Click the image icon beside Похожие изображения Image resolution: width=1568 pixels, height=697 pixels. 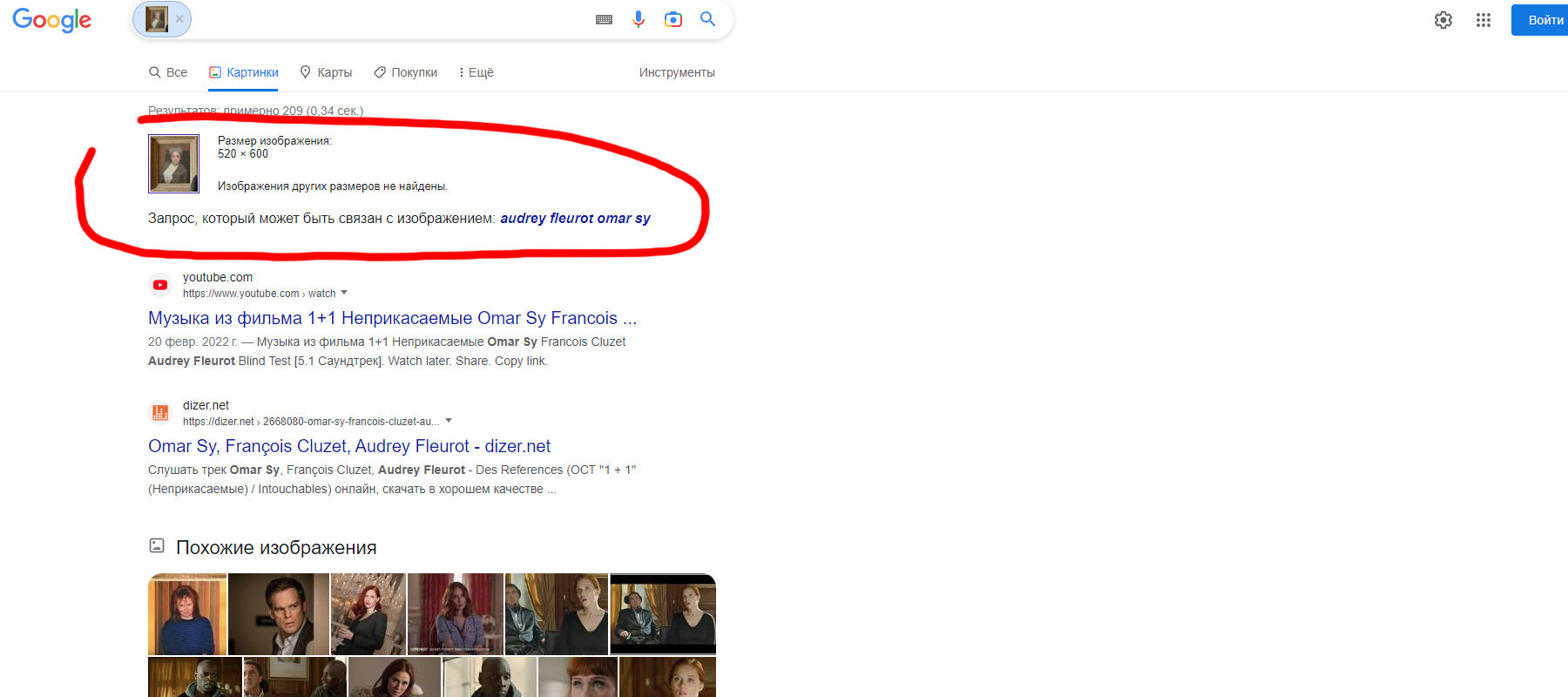pyautogui.click(x=157, y=545)
